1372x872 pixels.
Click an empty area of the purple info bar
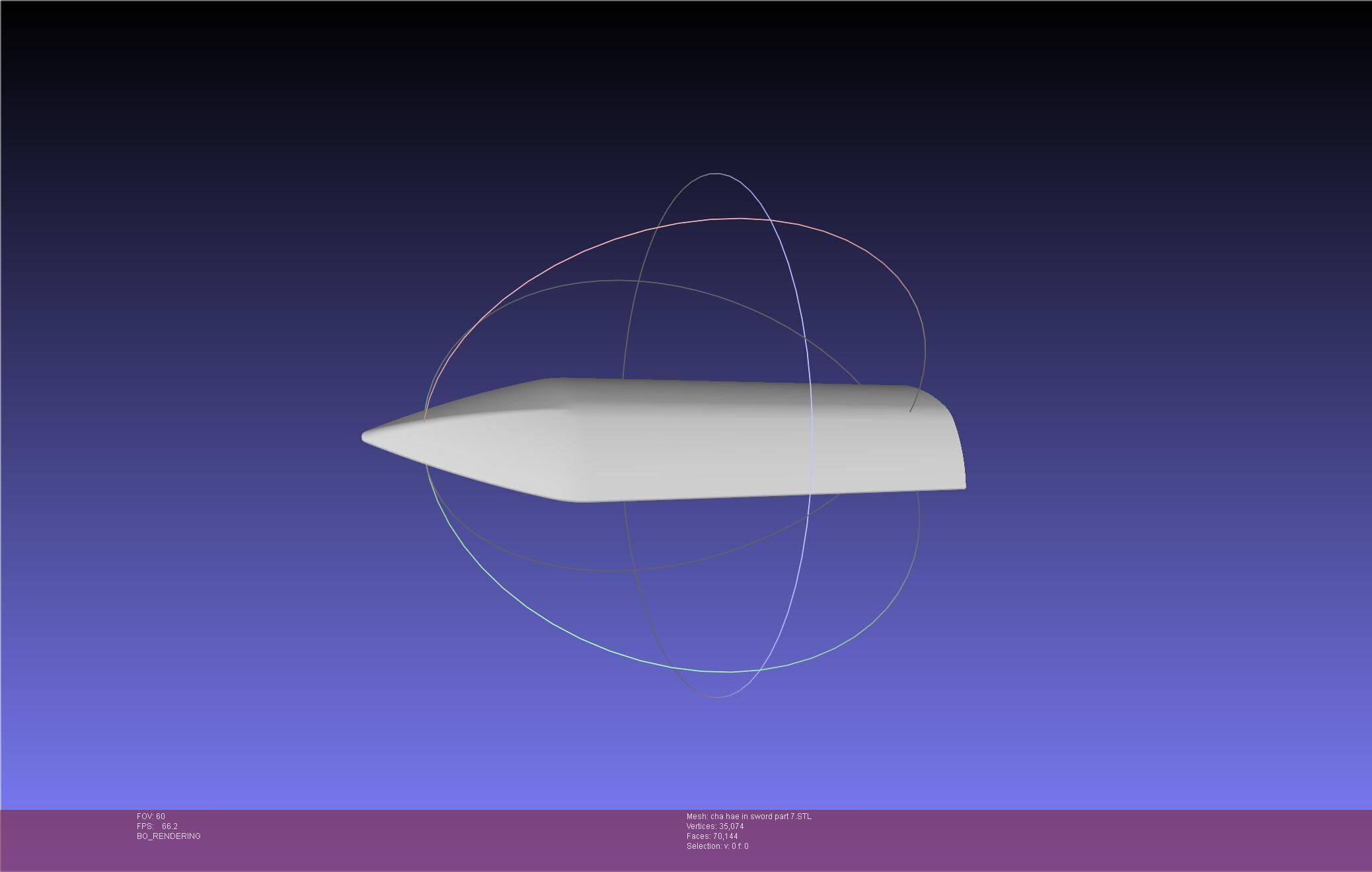coord(1057,839)
